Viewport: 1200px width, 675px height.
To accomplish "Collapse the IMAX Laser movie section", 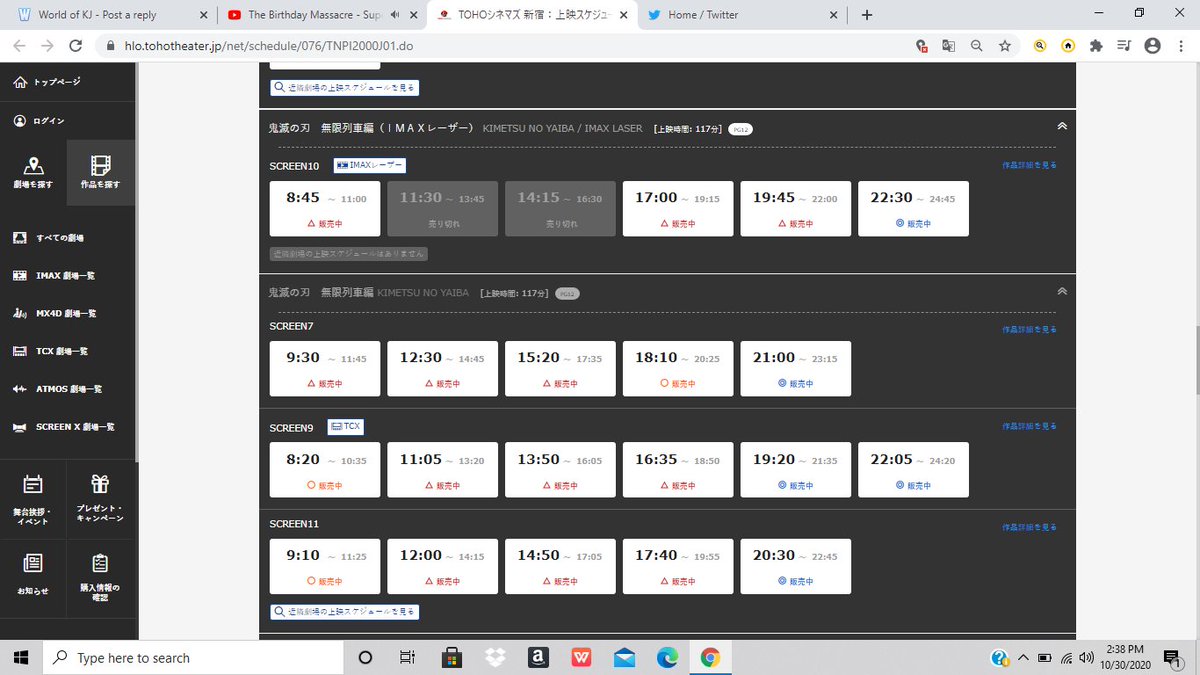I will pyautogui.click(x=1062, y=127).
